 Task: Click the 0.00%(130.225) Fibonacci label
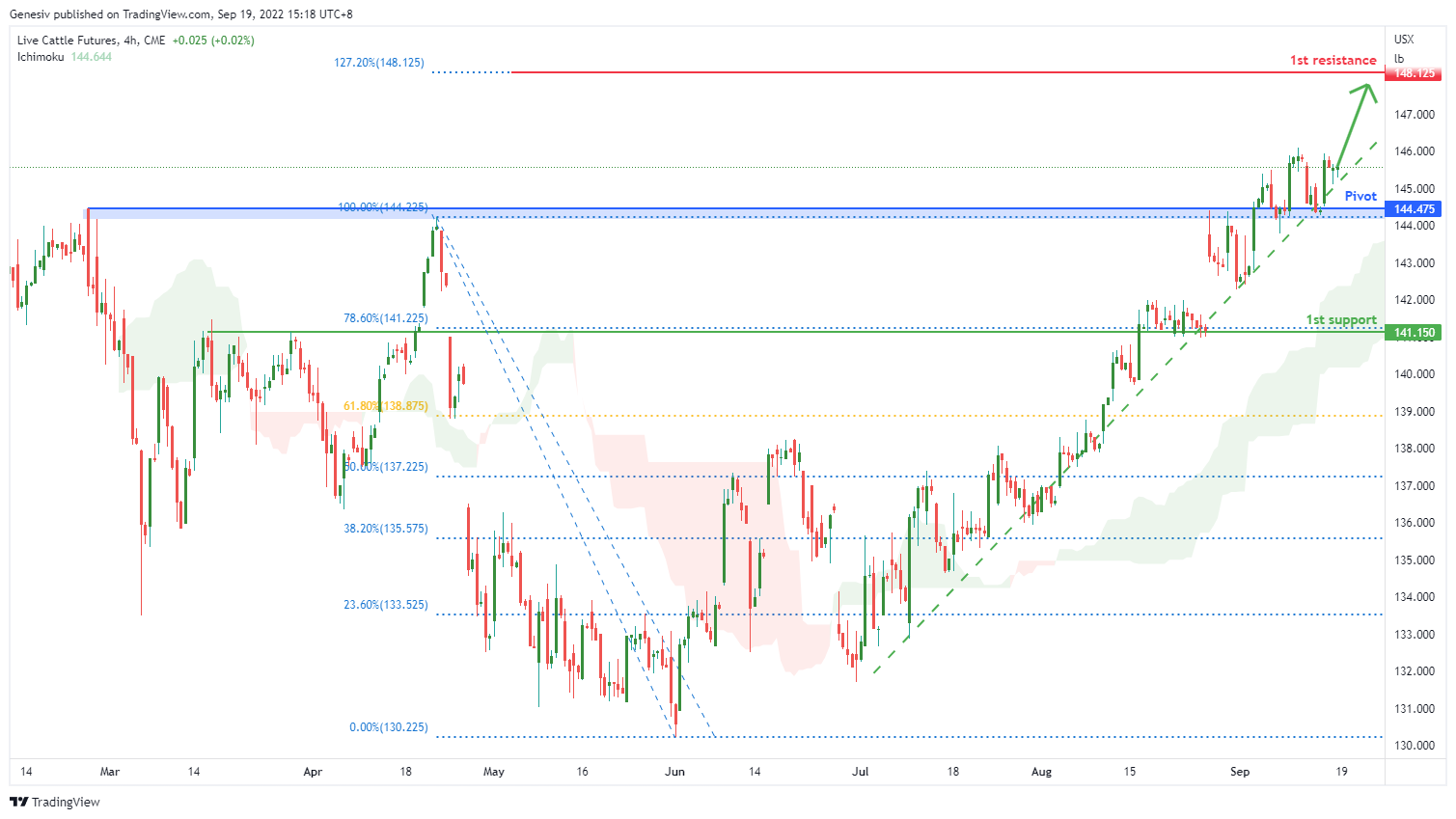click(x=389, y=727)
